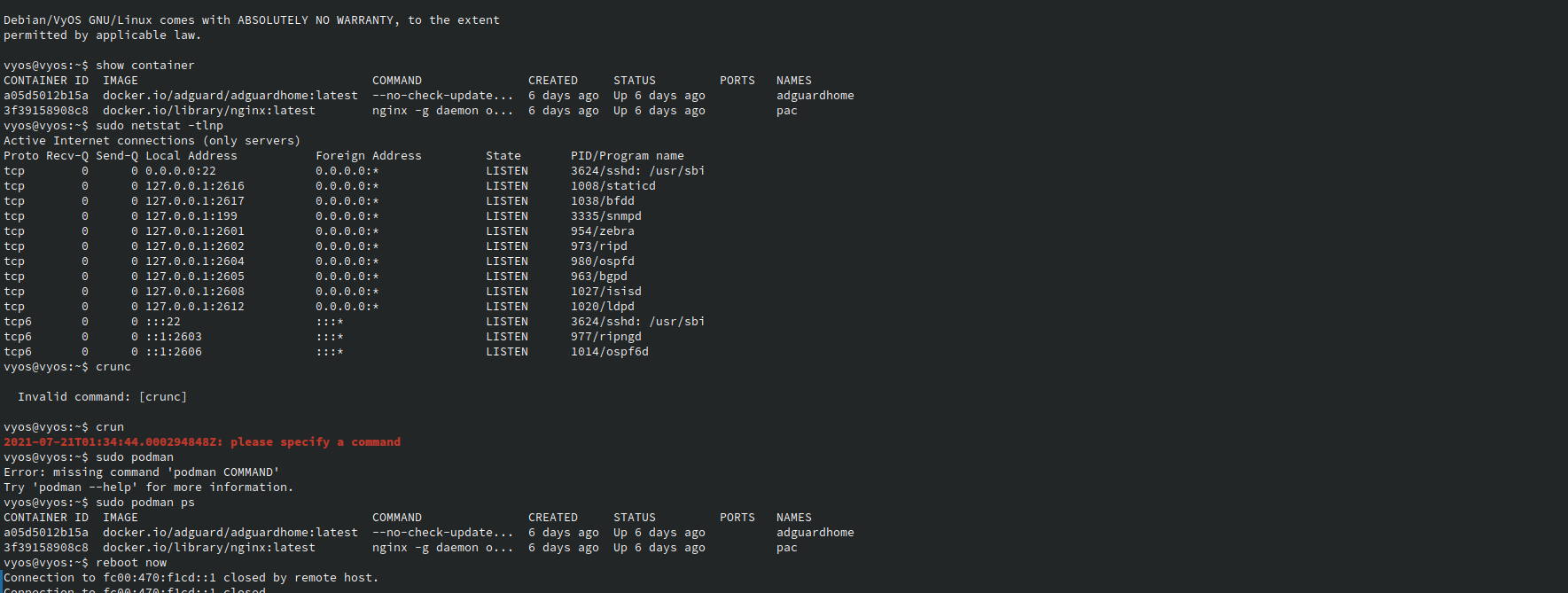Click the "963/bgpd" process entry
Image resolution: width=1568 pixels, height=593 pixels.
[x=598, y=277]
